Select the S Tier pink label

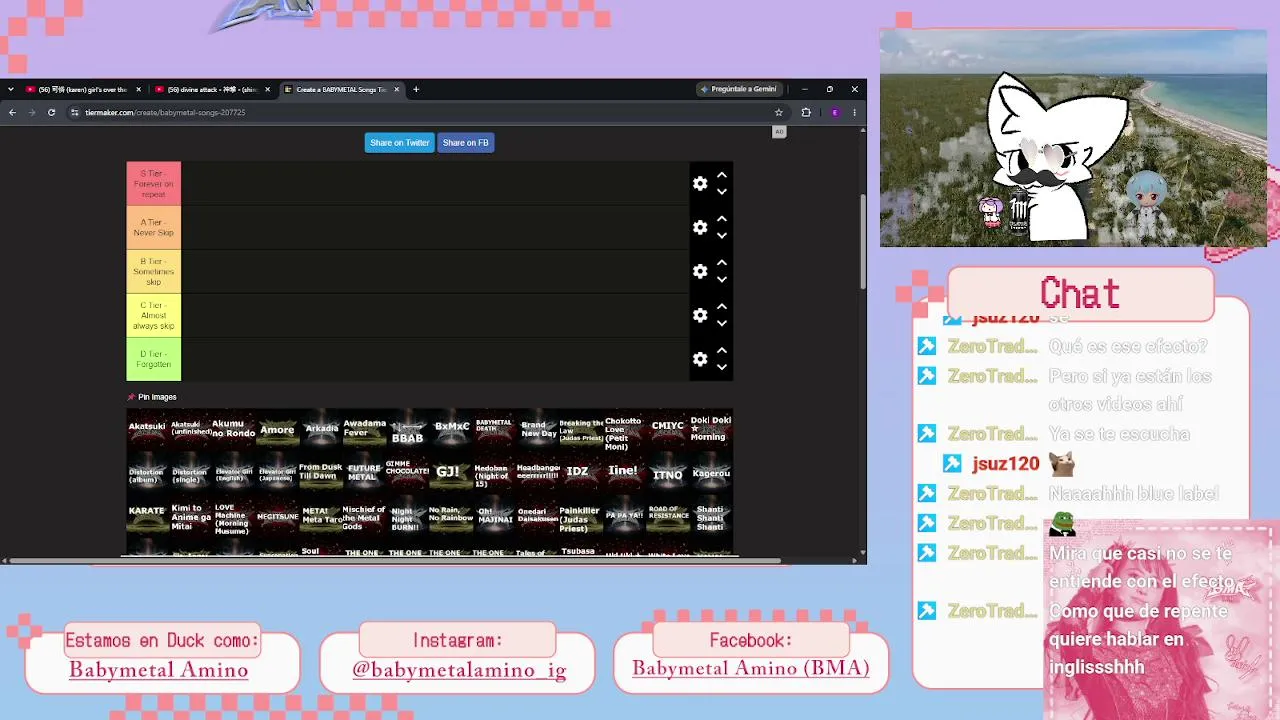tap(153, 184)
